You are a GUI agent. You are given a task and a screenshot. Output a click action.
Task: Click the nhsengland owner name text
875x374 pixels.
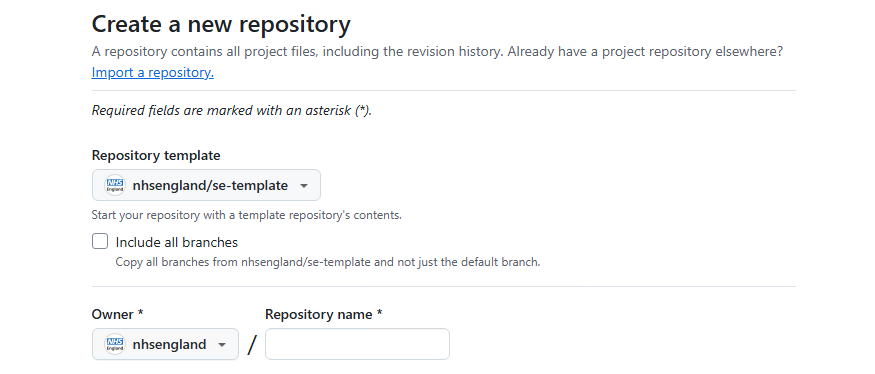pos(170,344)
